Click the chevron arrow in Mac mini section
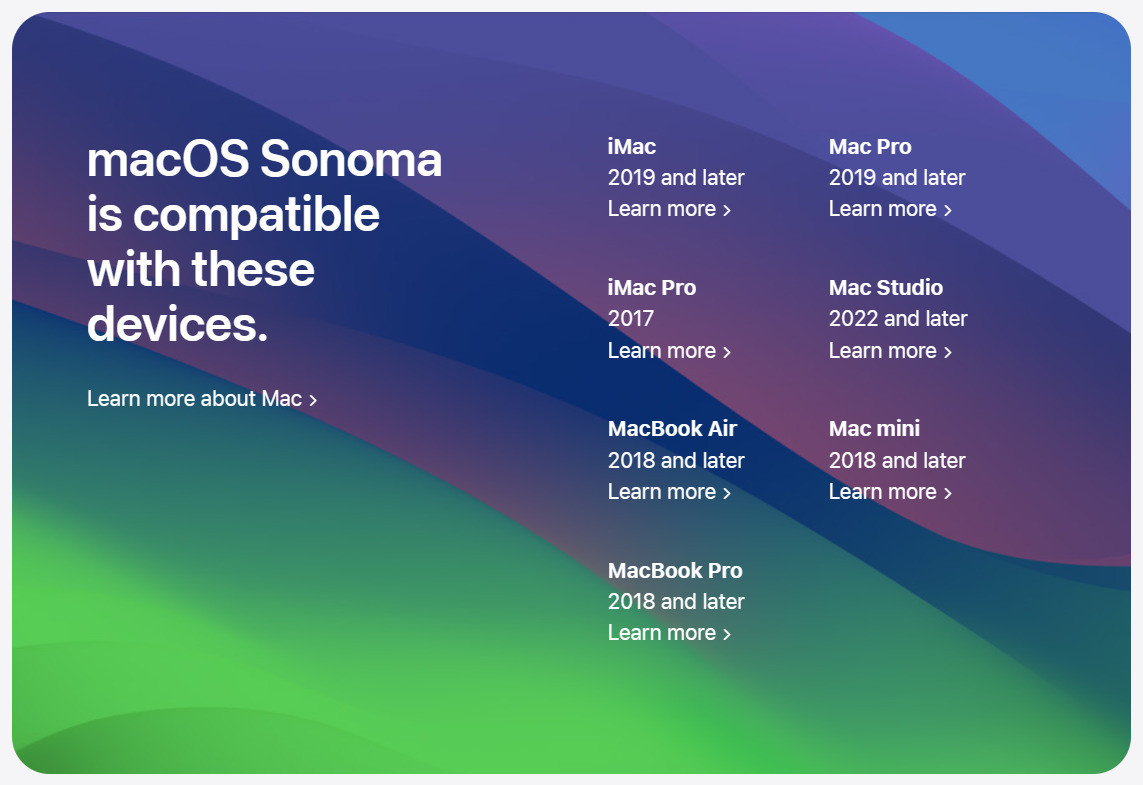 [x=948, y=493]
